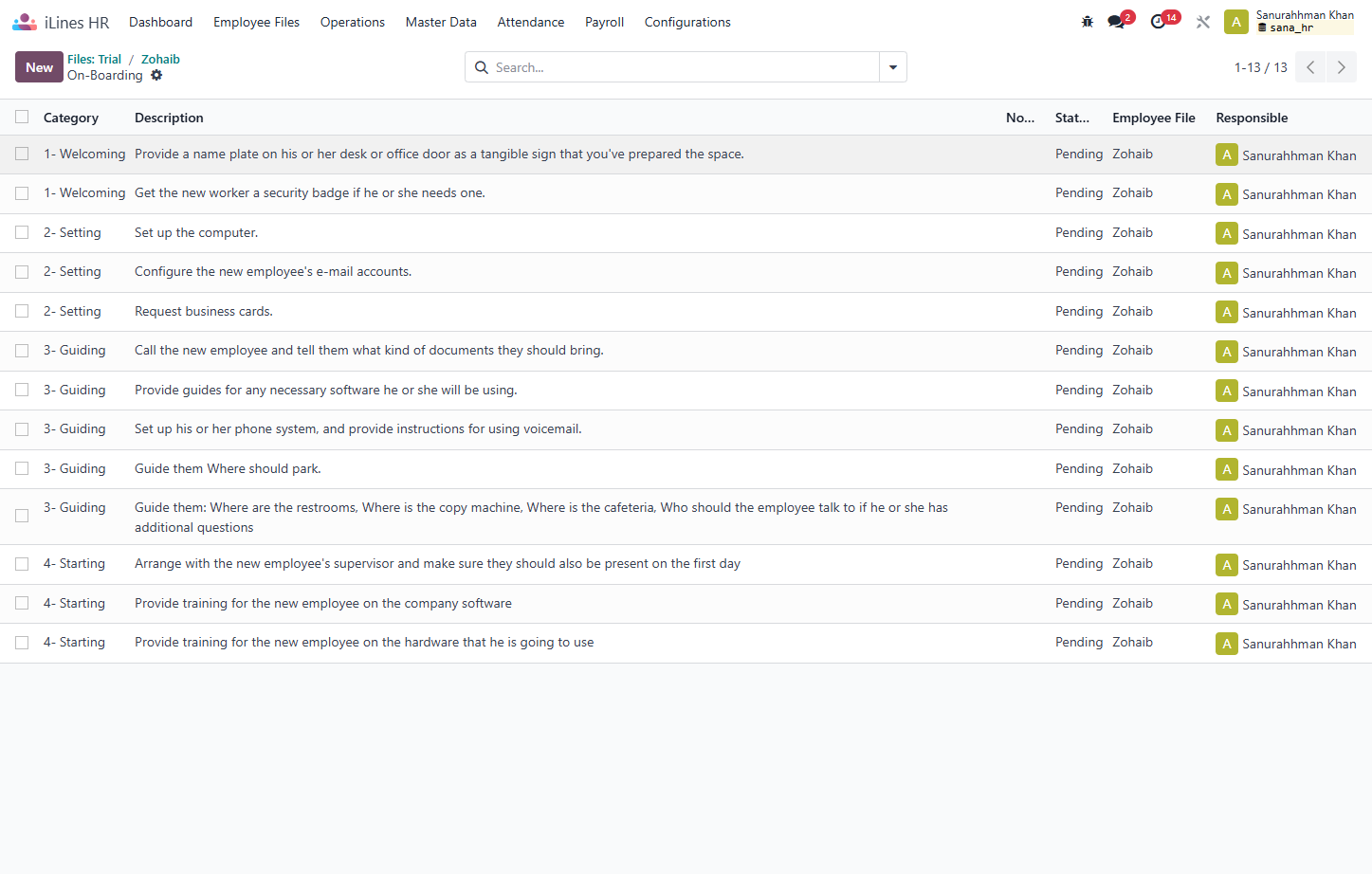The height and width of the screenshot is (874, 1372).
Task: Check the Guide them Where should park row
Action: 22,468
